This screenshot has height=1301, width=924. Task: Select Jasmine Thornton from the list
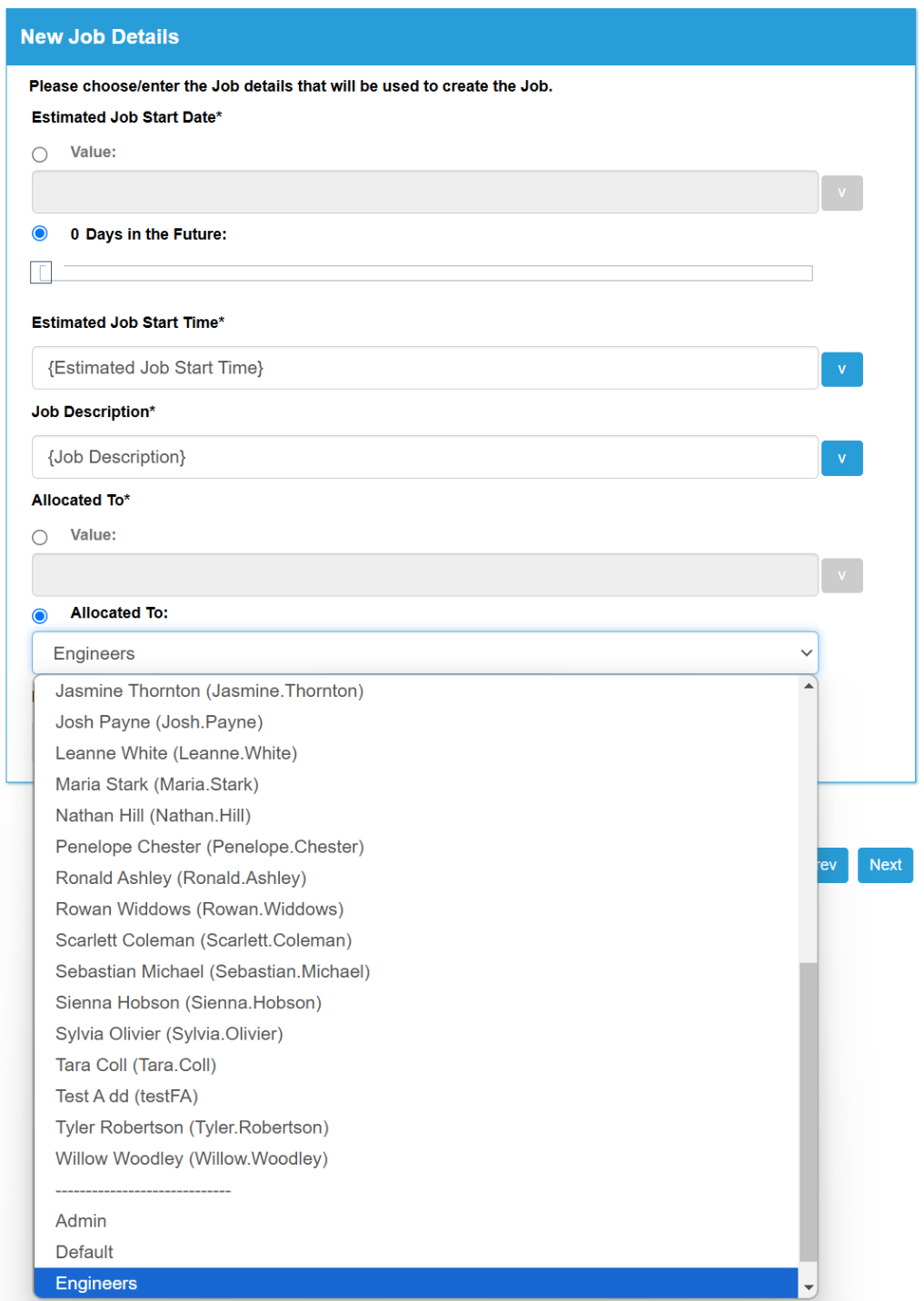(416, 691)
